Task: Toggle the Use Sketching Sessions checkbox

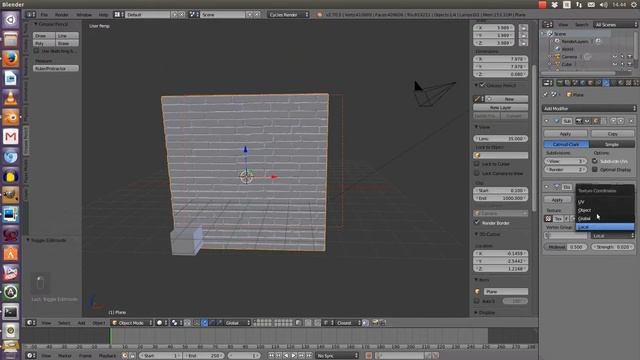Action: [36, 51]
